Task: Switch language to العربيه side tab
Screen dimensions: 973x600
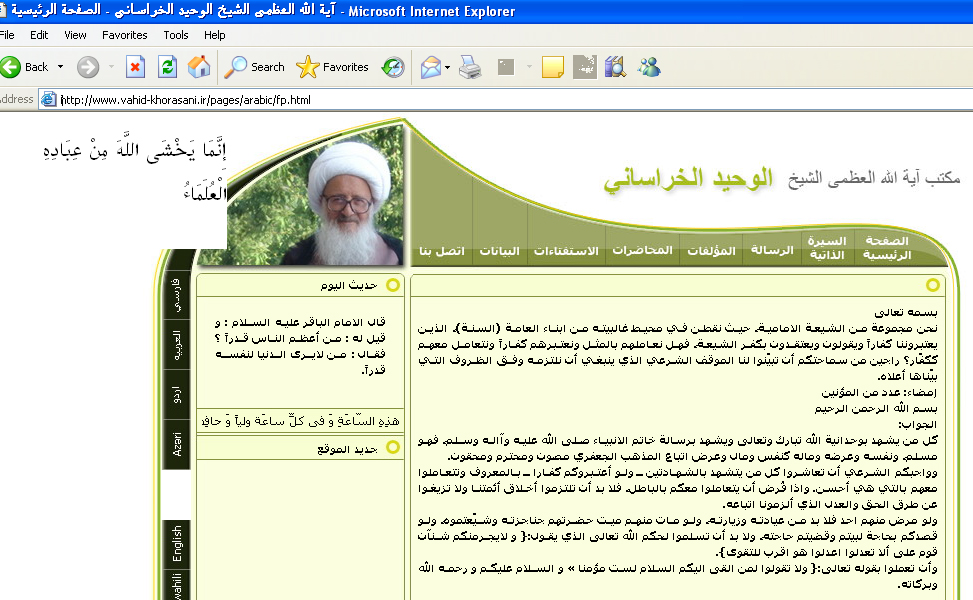Action: [177, 344]
